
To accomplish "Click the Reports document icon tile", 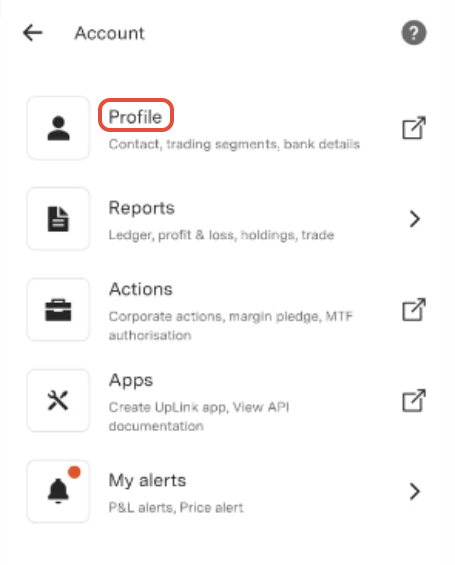I will pos(58,219).
